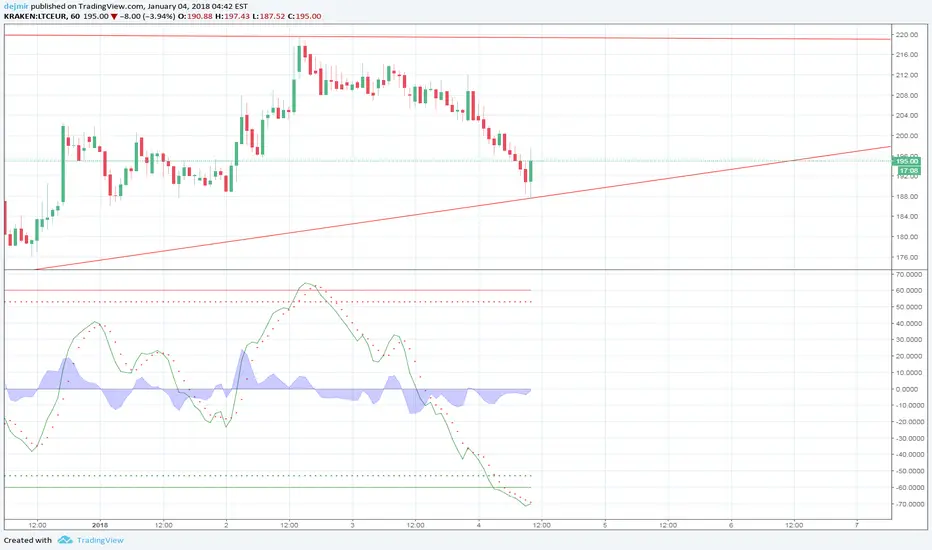
Task: Click the -40.0000 indicator scale value
Action: (909, 454)
